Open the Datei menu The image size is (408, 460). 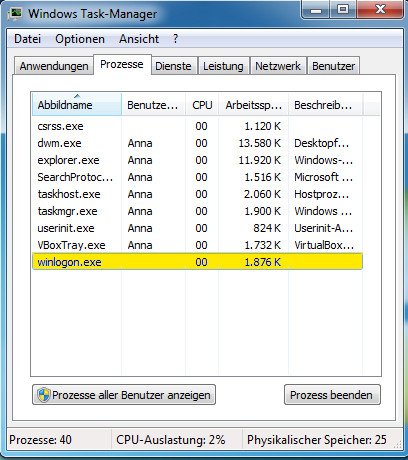coord(27,39)
